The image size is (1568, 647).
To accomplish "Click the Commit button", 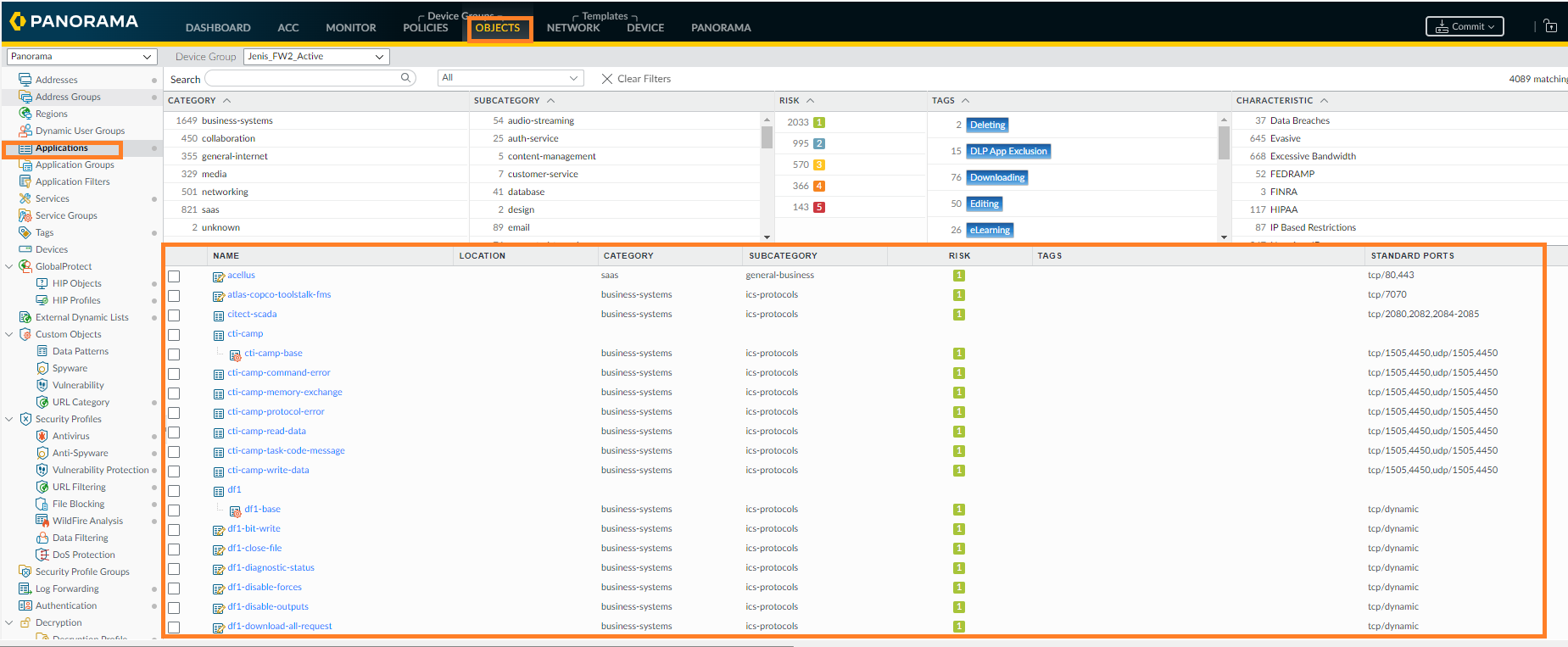I will 1465,26.
